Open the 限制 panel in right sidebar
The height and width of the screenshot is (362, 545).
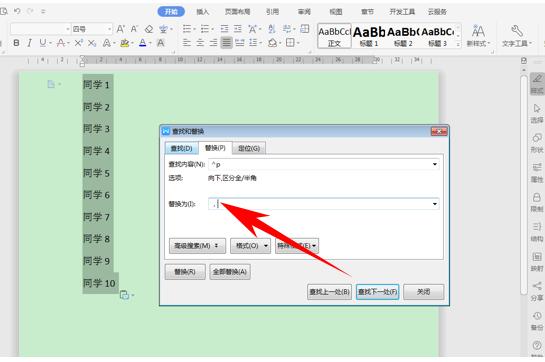[537, 202]
